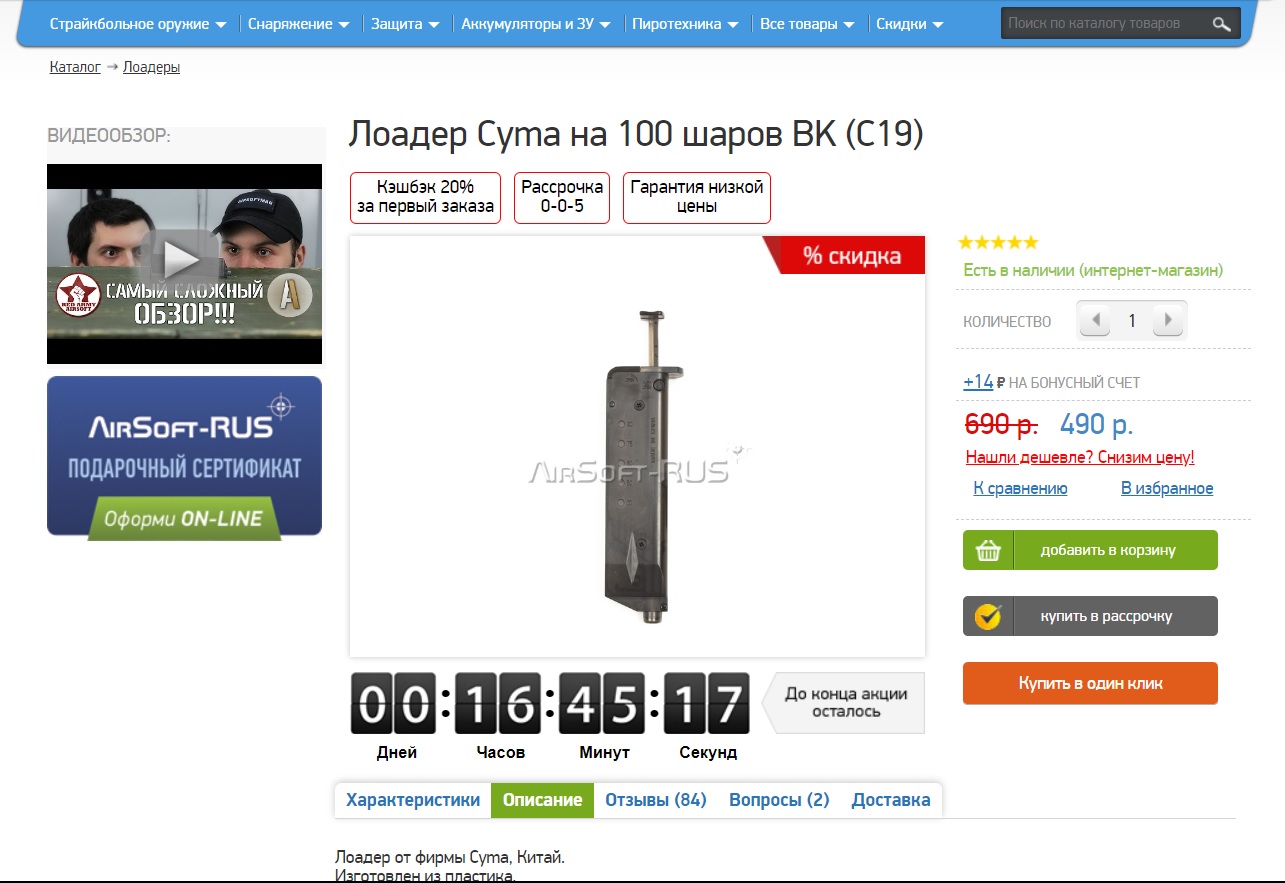Open the AirSoft-RUS gift certificate banner
1285x883 pixels.
(184, 458)
